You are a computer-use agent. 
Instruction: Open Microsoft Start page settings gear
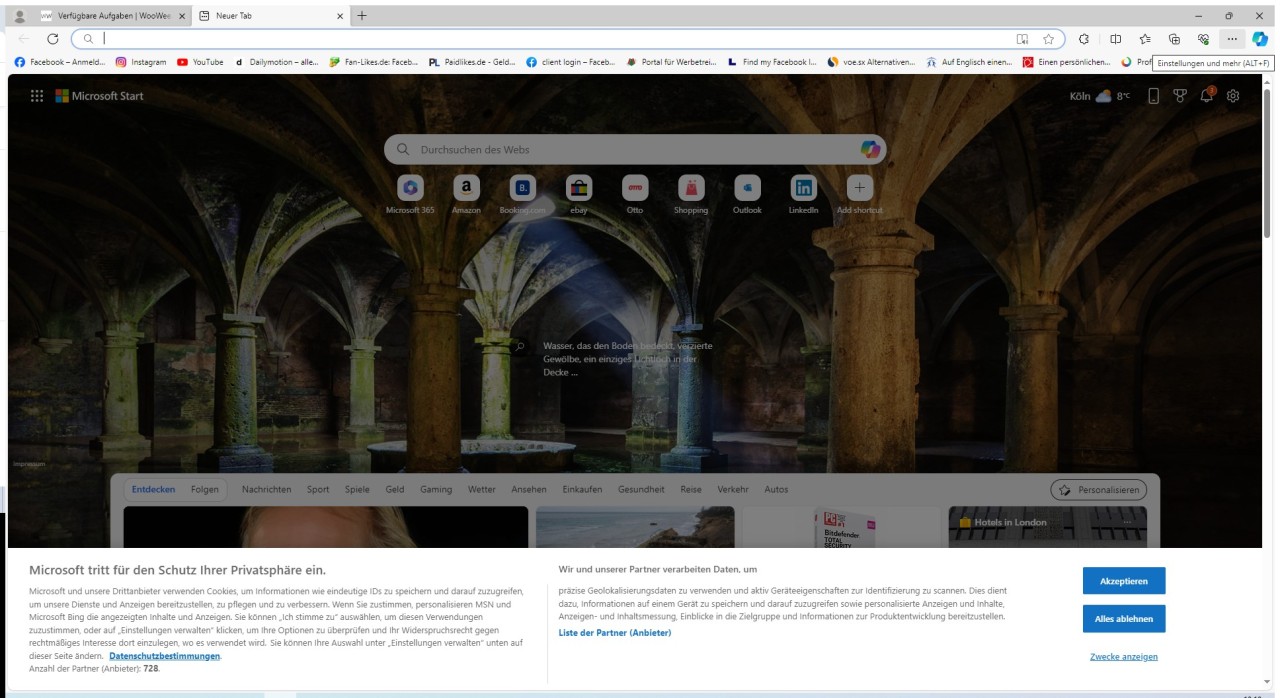(x=1233, y=96)
